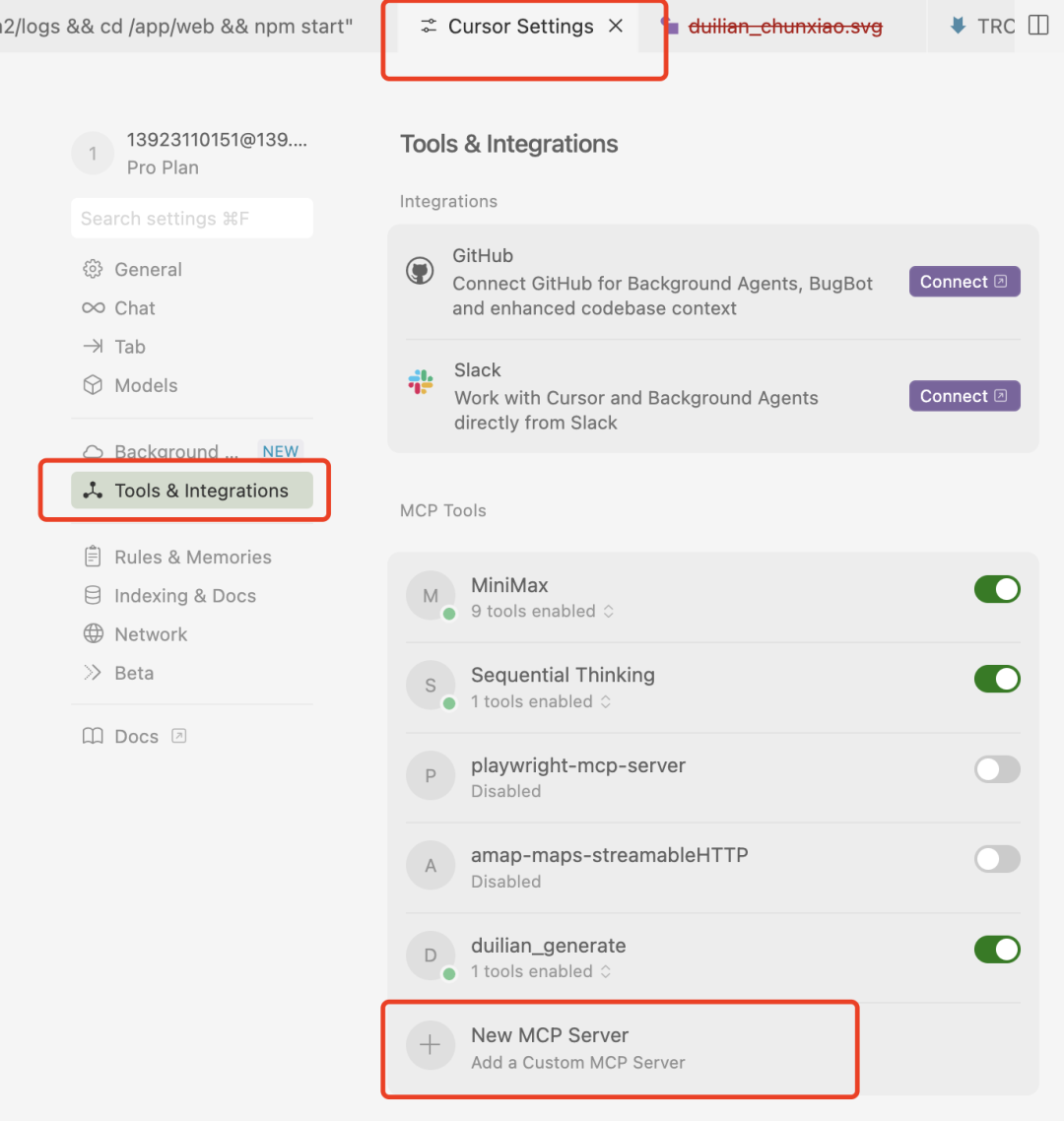The height and width of the screenshot is (1121, 1064).
Task: Open the npm start terminal tab
Action: pyautogui.click(x=176, y=27)
